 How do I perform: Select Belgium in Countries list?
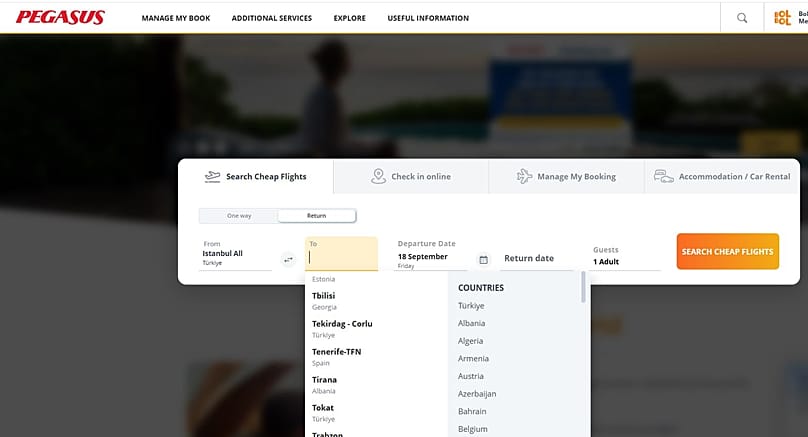pos(473,429)
